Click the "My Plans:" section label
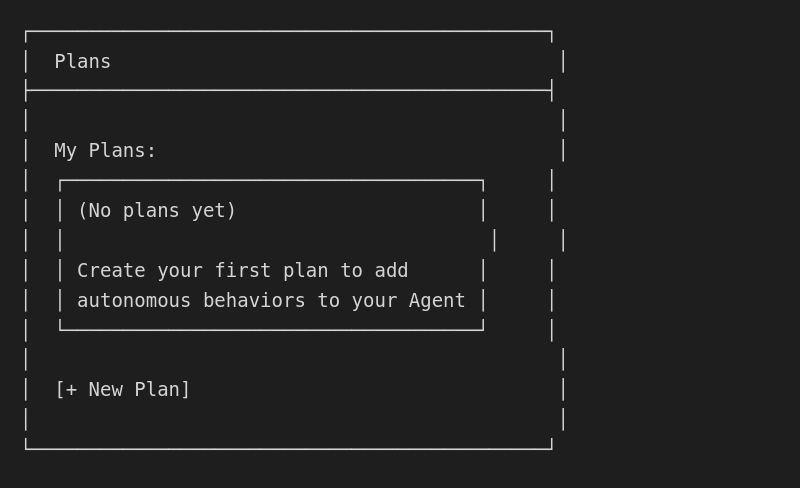Screen dimensions: 800x488 [105, 151]
